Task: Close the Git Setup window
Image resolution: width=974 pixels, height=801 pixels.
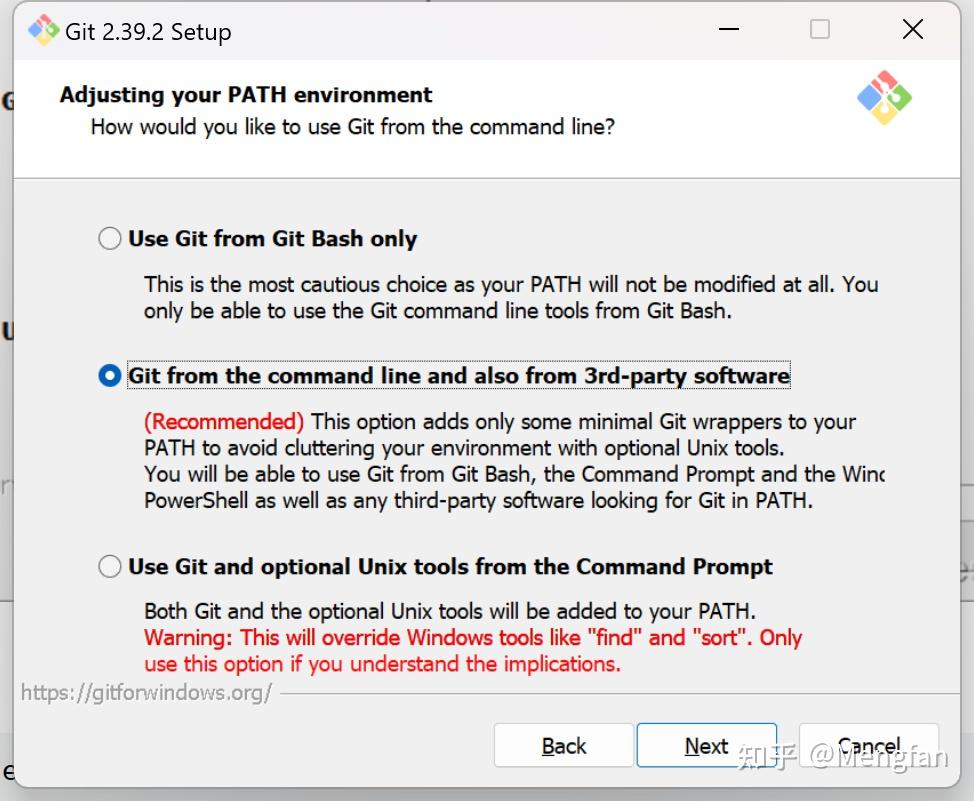Action: (912, 30)
